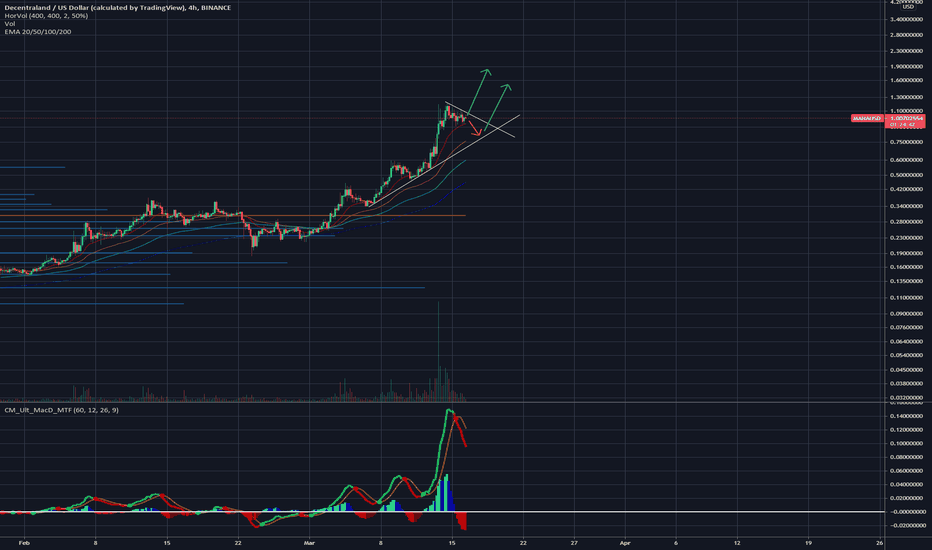
Task: Click the 26 date label on time axis
Action: click(880, 543)
